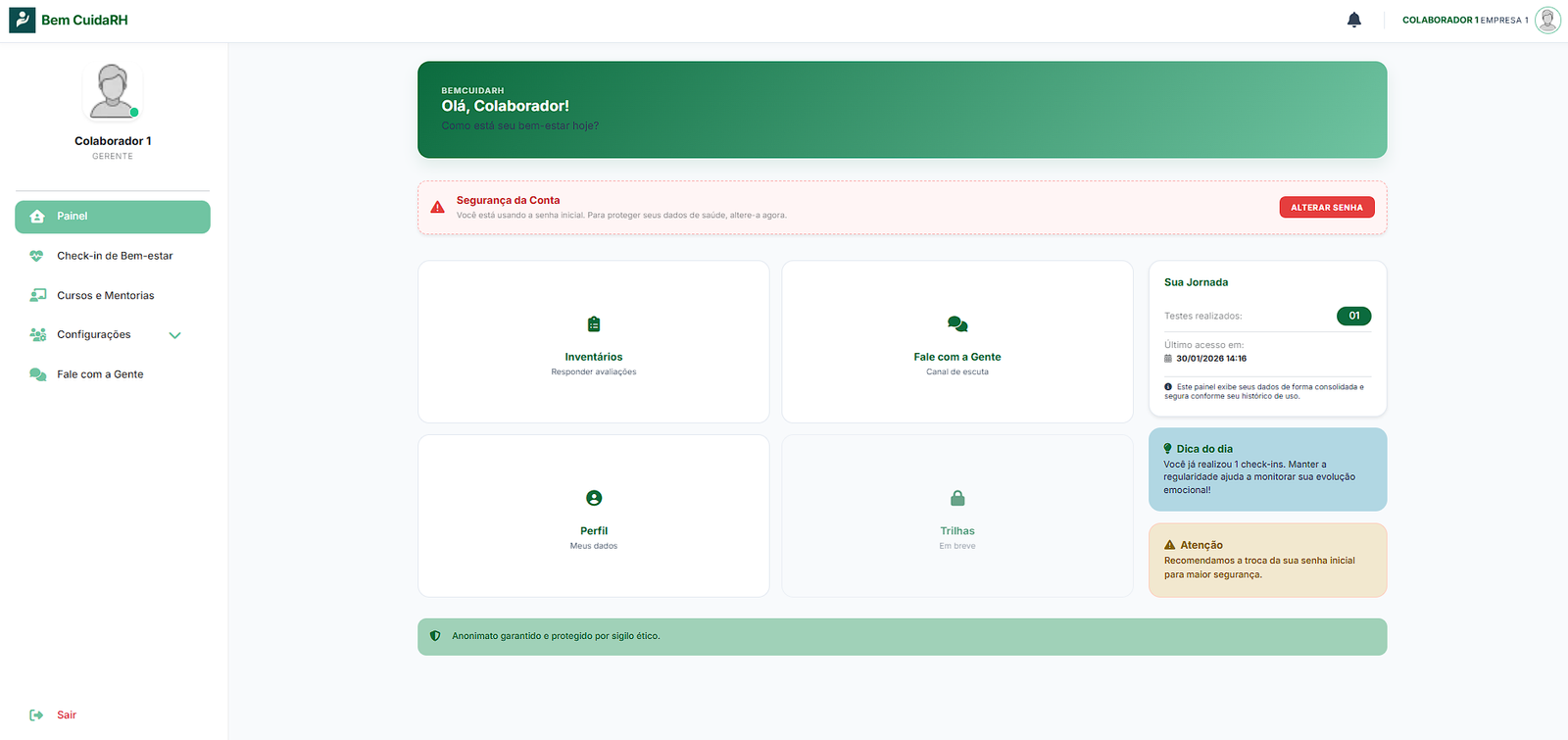1568x740 pixels.
Task: Open the user avatar in top-right corner
Action: click(x=1547, y=20)
